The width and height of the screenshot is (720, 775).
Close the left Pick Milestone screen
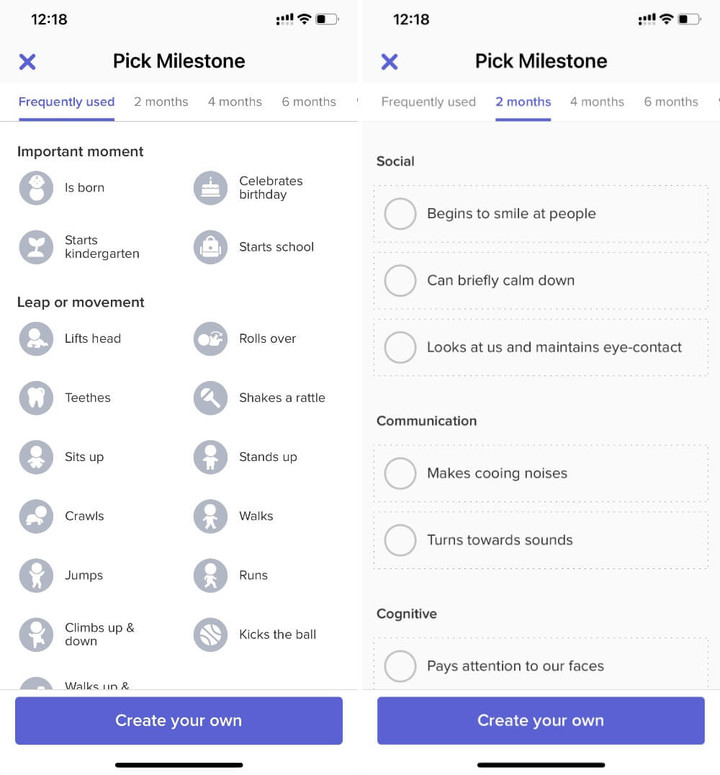(x=27, y=62)
